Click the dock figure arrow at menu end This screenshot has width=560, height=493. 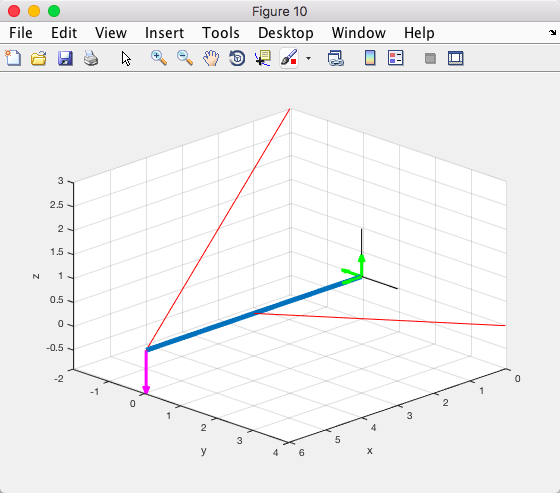[552, 33]
